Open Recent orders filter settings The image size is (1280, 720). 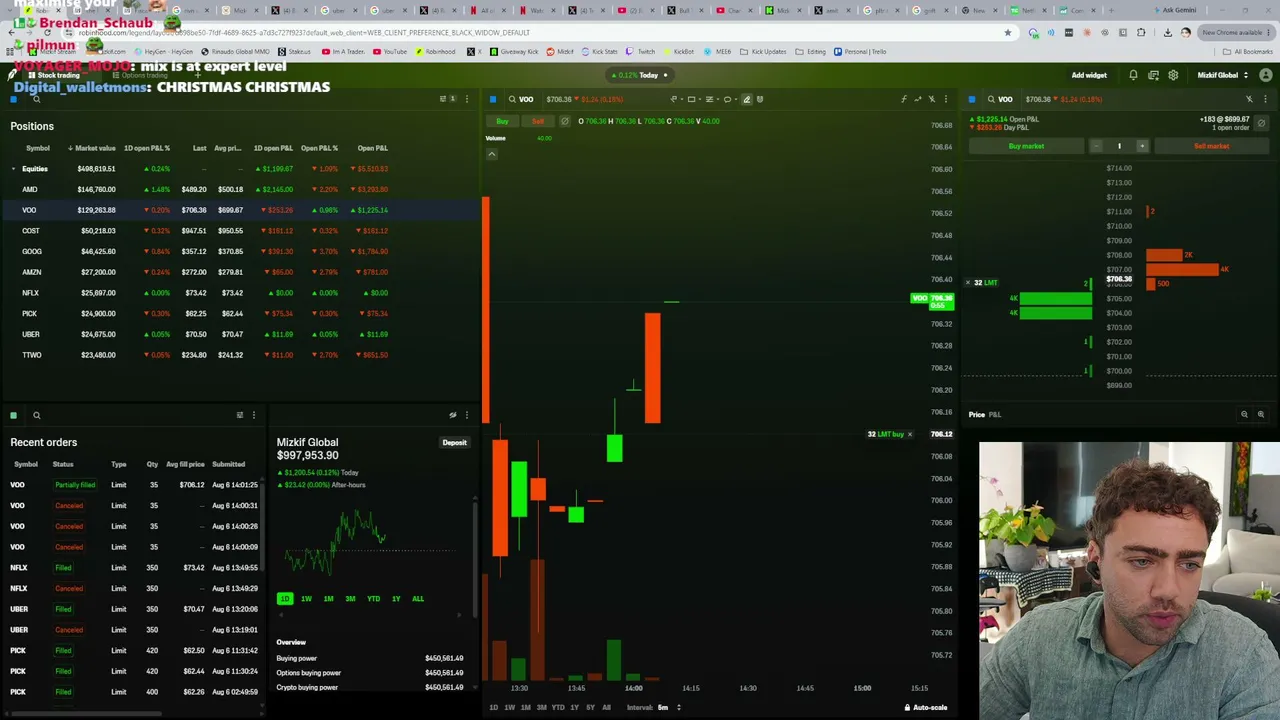pos(239,415)
